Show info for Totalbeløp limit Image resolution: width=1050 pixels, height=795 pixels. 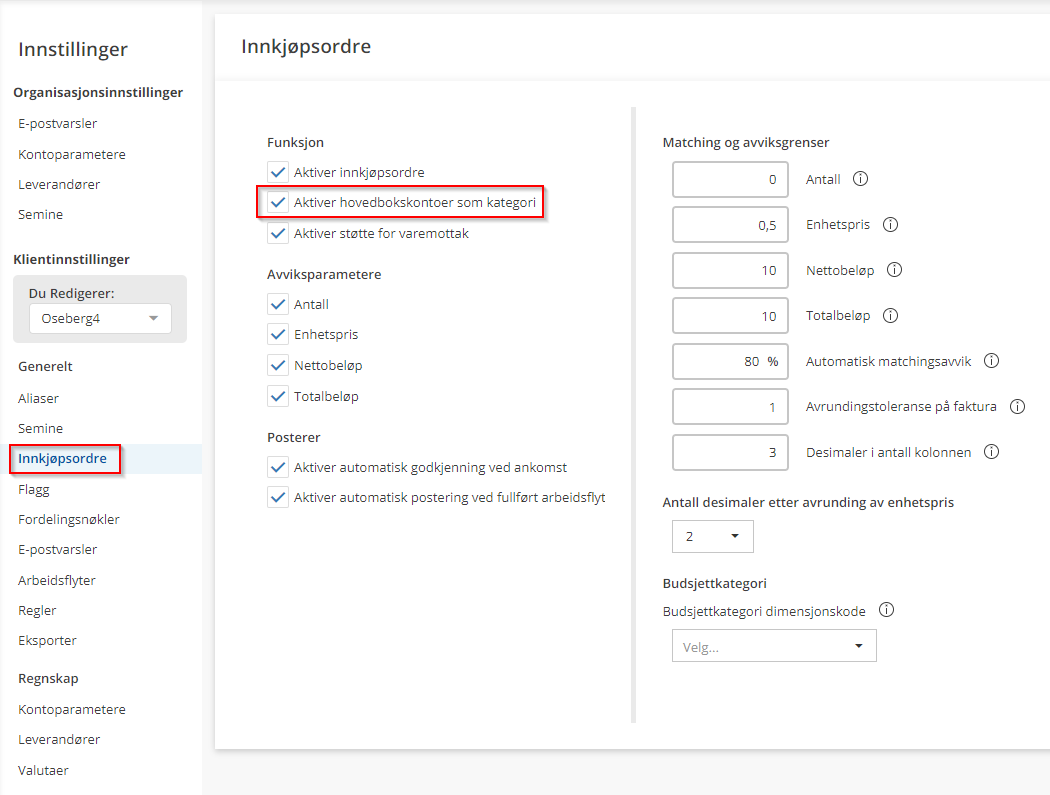[890, 316]
